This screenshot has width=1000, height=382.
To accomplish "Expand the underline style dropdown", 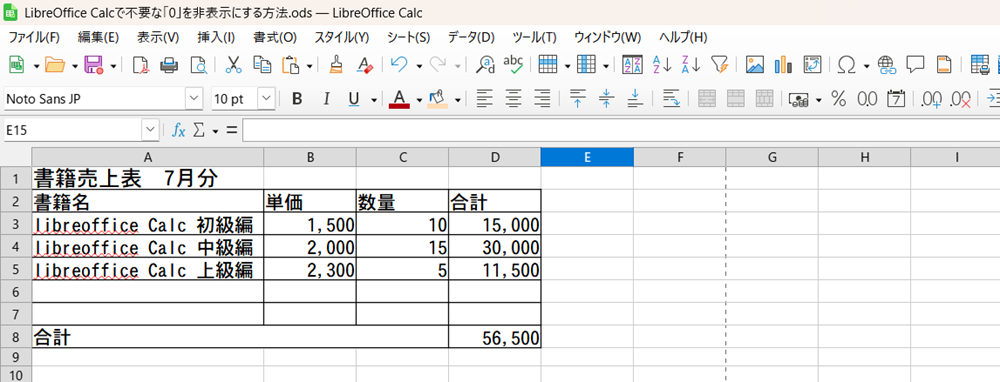I will click(374, 99).
